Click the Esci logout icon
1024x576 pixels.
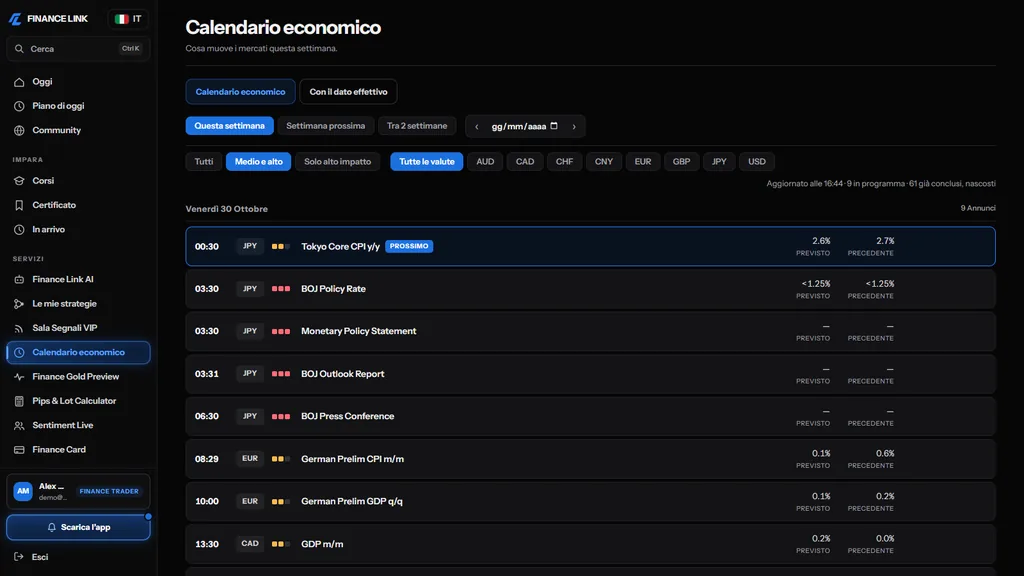[x=19, y=557]
